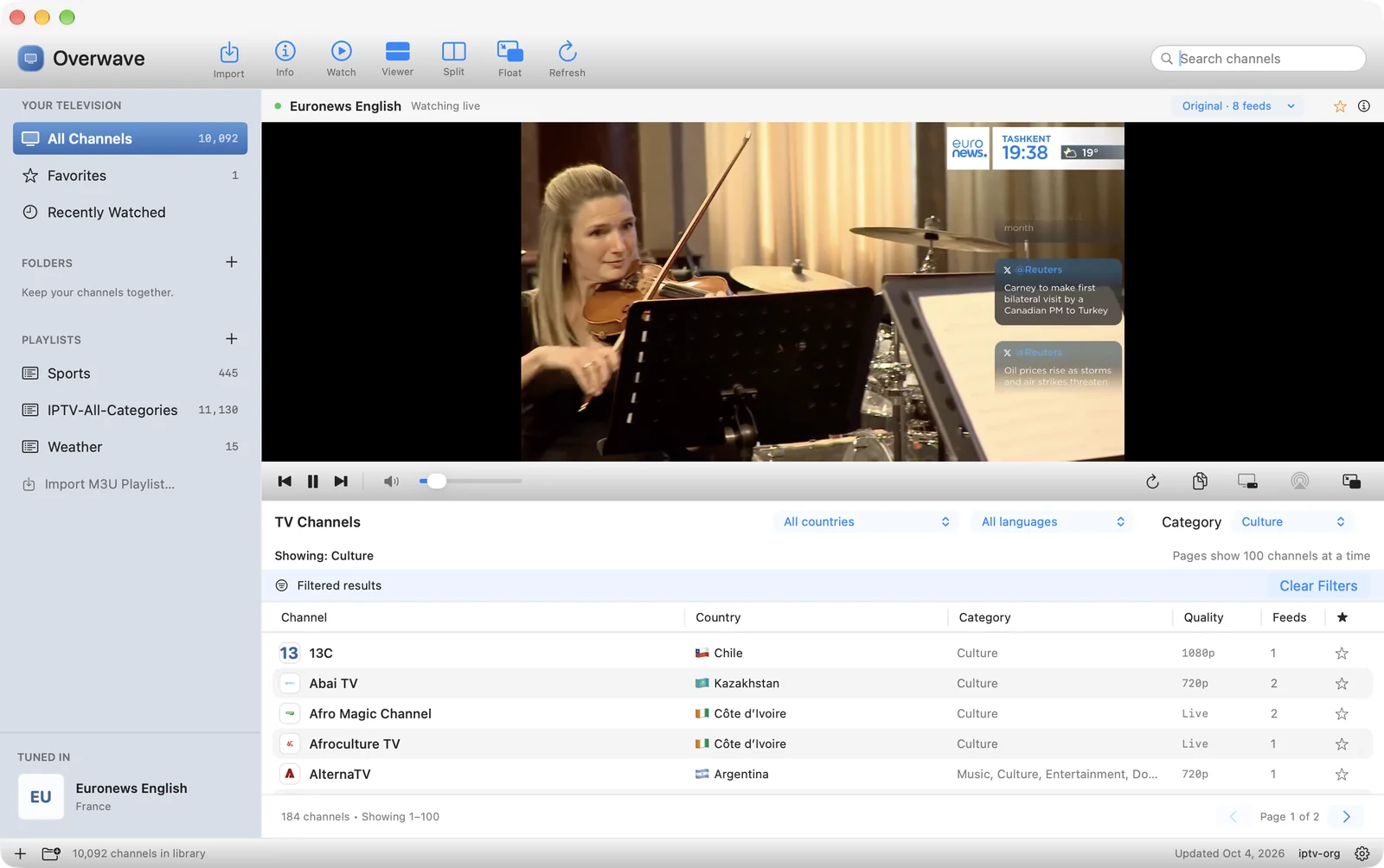Favorite the 13C channel star

(x=1342, y=654)
